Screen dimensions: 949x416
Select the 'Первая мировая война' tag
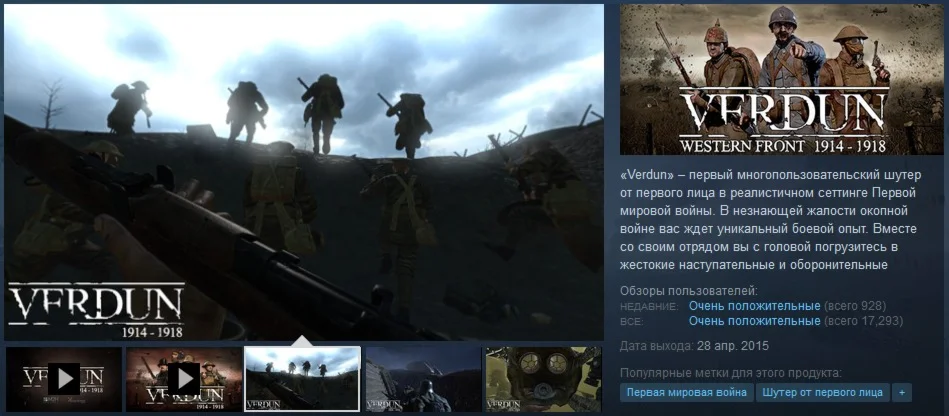[686, 392]
